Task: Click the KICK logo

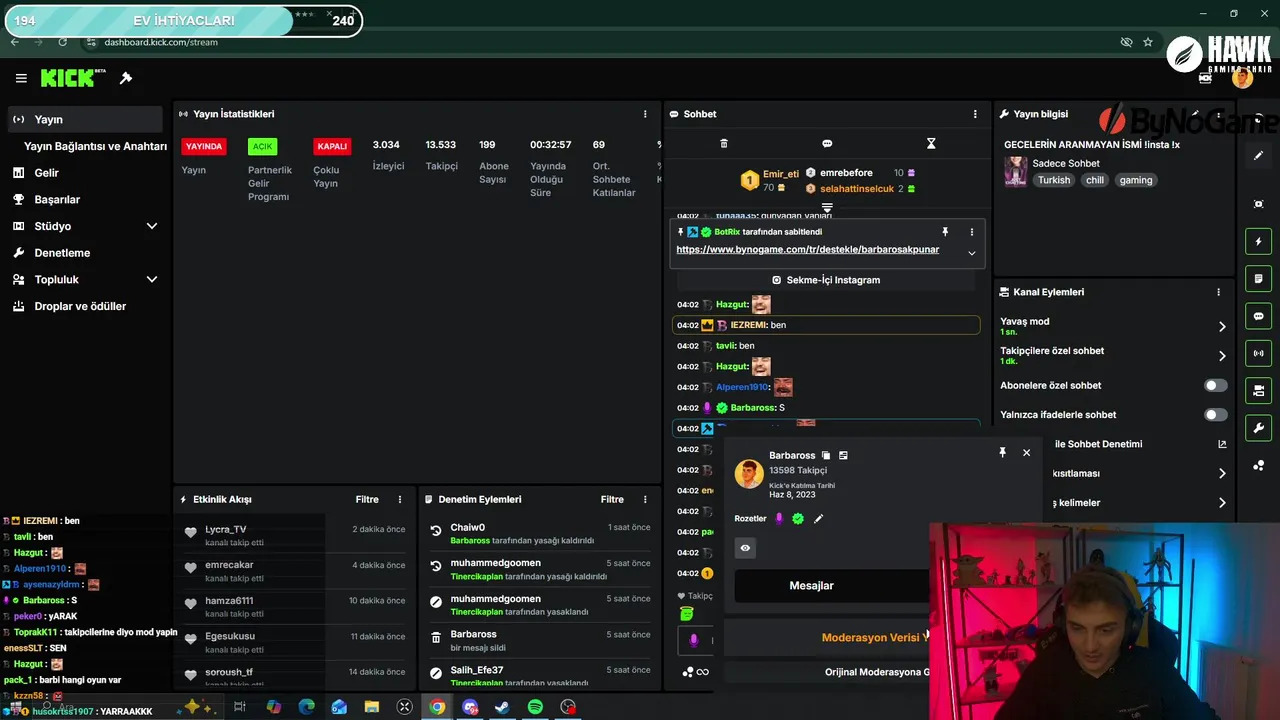Action: pyautogui.click(x=68, y=78)
